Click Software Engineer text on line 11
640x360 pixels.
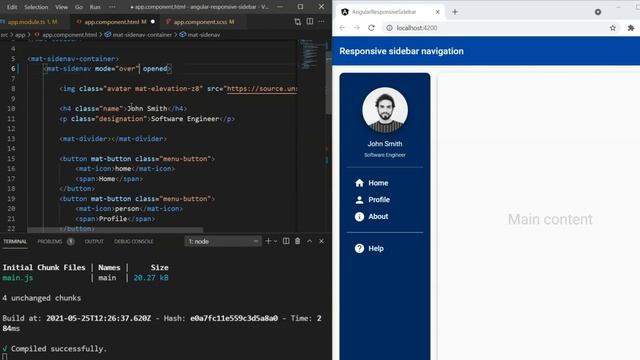(x=185, y=119)
